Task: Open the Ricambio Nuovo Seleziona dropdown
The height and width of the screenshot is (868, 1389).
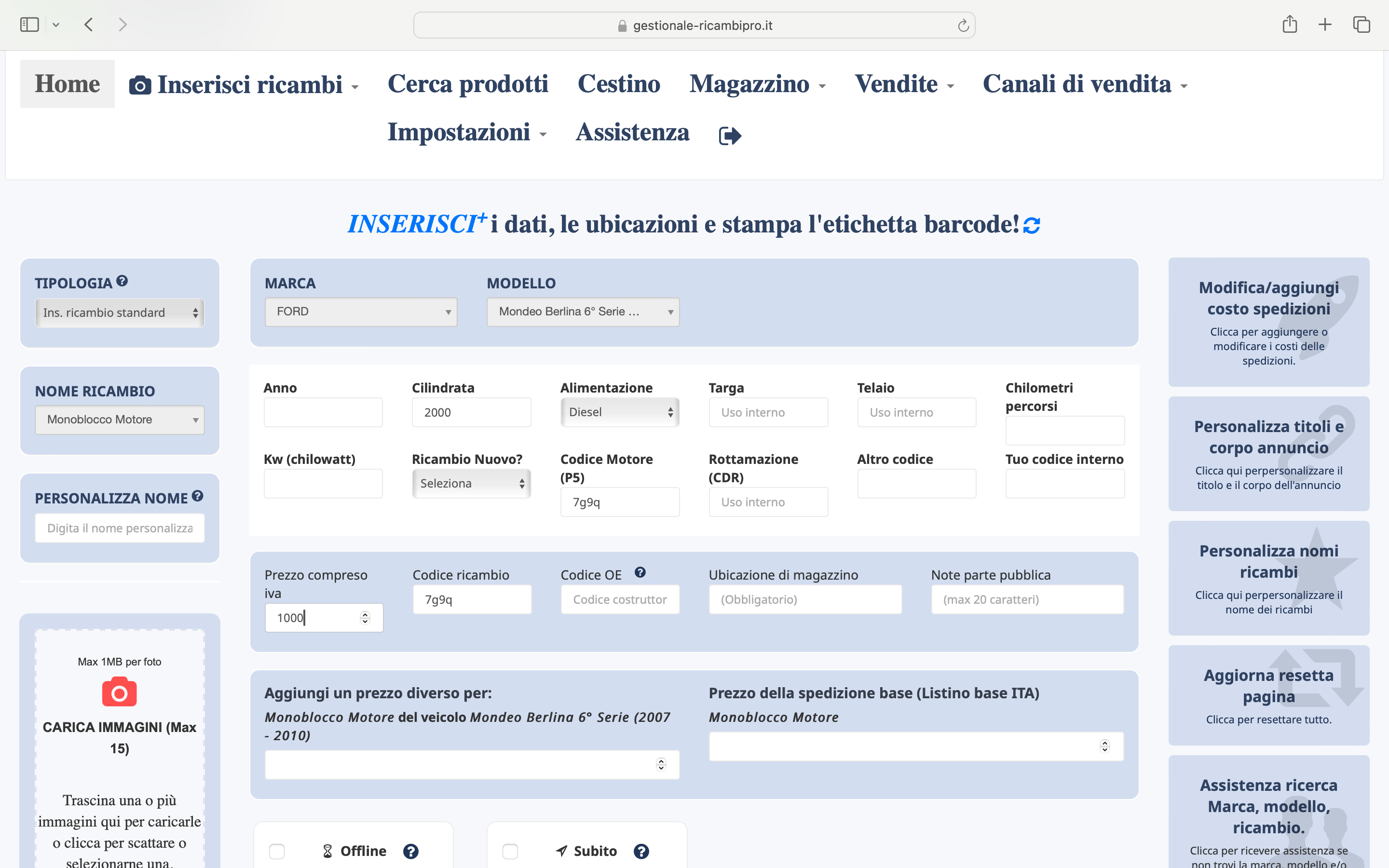Action: click(x=471, y=483)
